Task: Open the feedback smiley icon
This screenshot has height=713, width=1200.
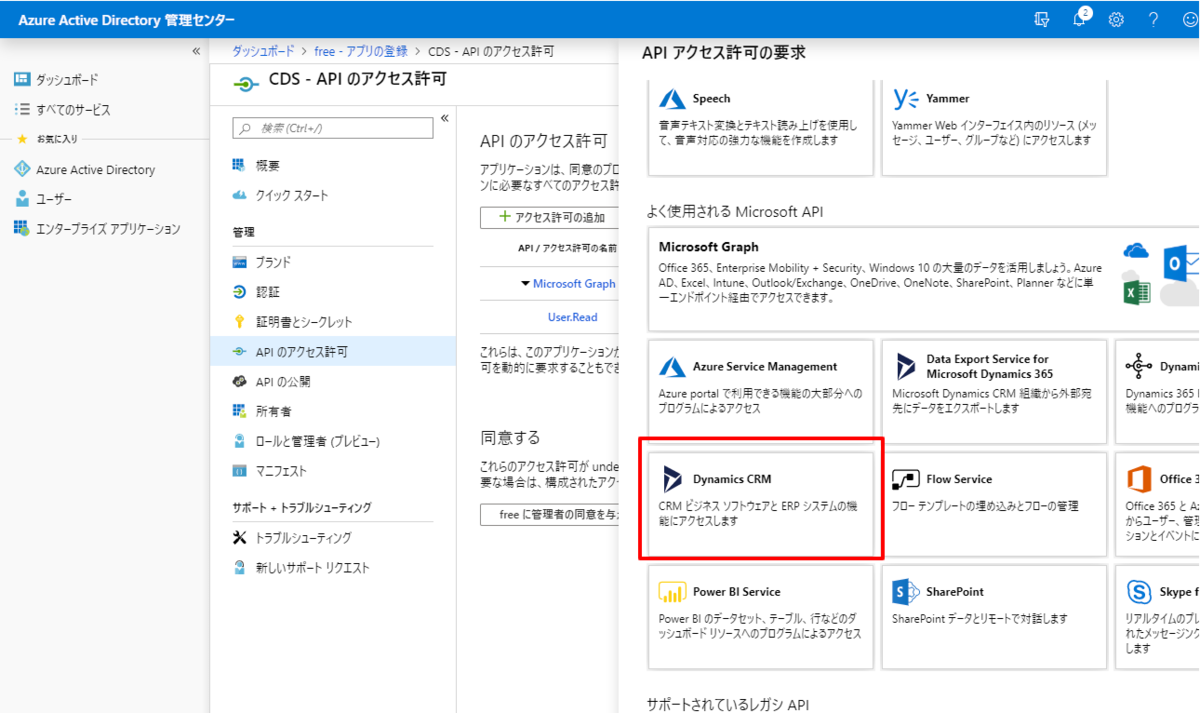Action: 1190,19
